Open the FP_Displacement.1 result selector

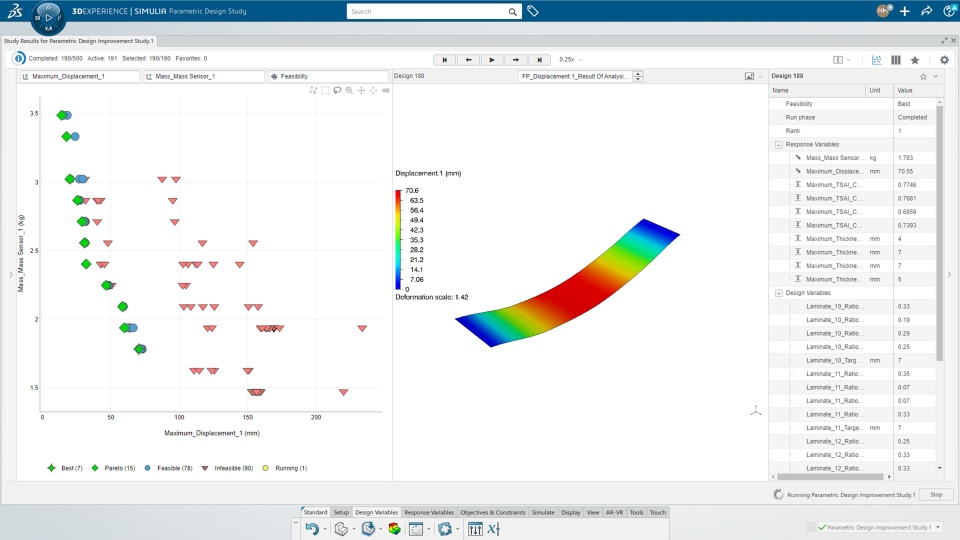point(580,77)
